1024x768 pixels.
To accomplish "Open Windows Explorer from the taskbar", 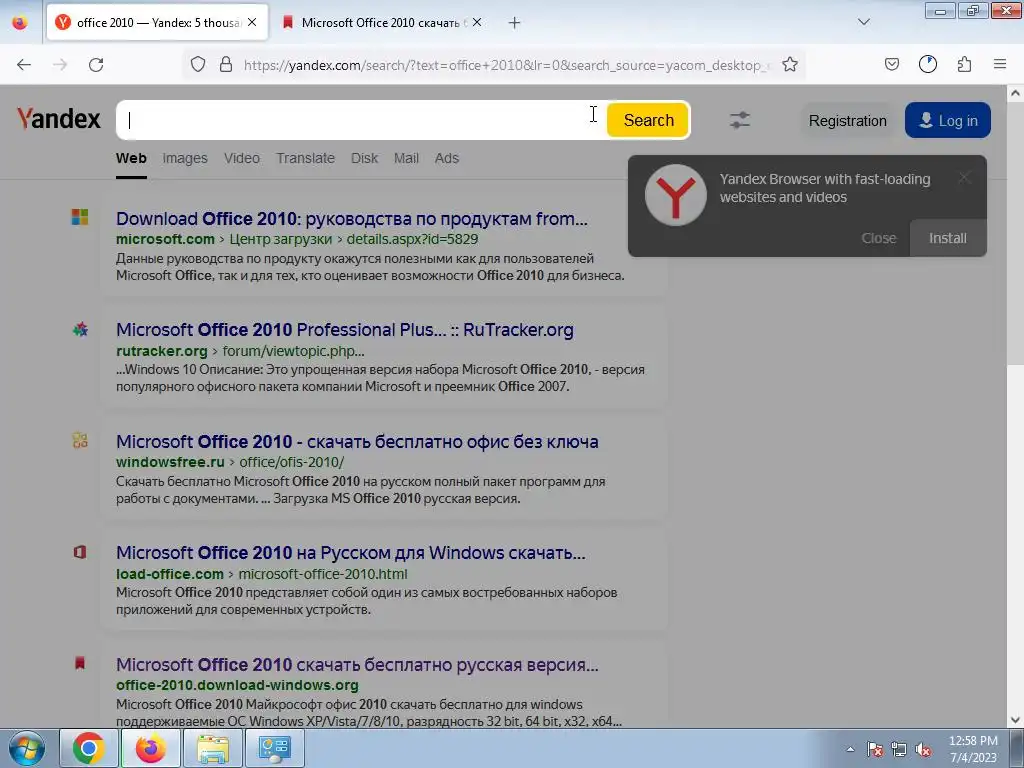I will coord(213,748).
